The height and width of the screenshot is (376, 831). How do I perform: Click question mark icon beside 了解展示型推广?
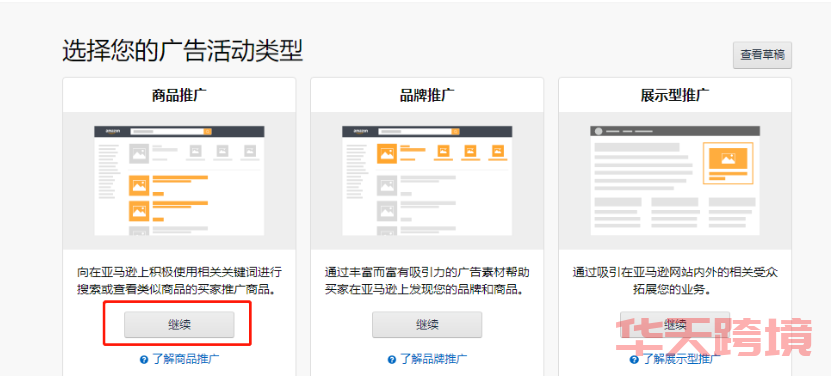pyautogui.click(x=635, y=360)
